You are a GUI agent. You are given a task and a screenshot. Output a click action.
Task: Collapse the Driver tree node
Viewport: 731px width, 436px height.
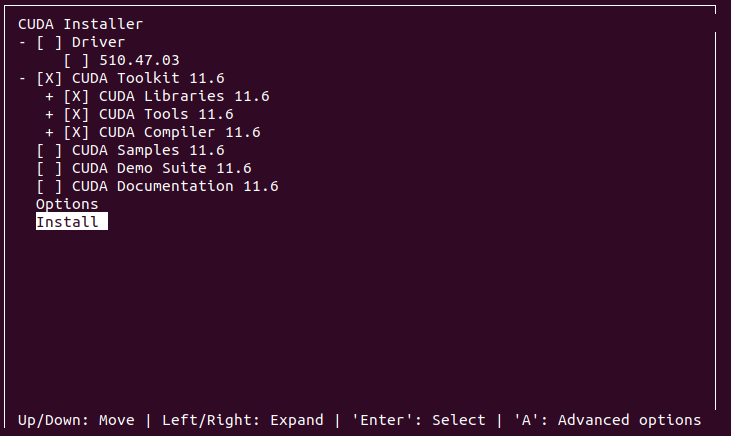[x=22, y=43]
